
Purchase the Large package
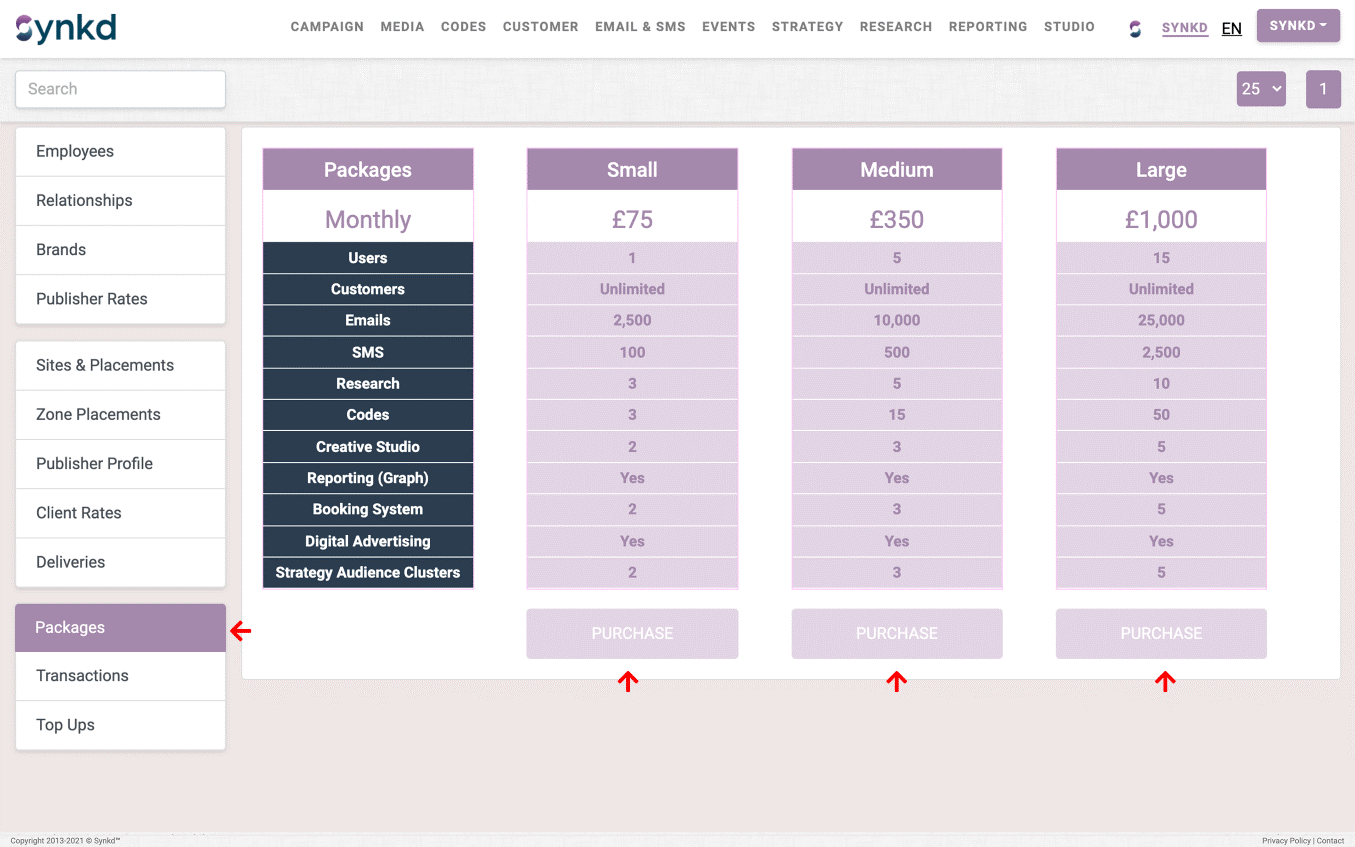[x=1161, y=633]
